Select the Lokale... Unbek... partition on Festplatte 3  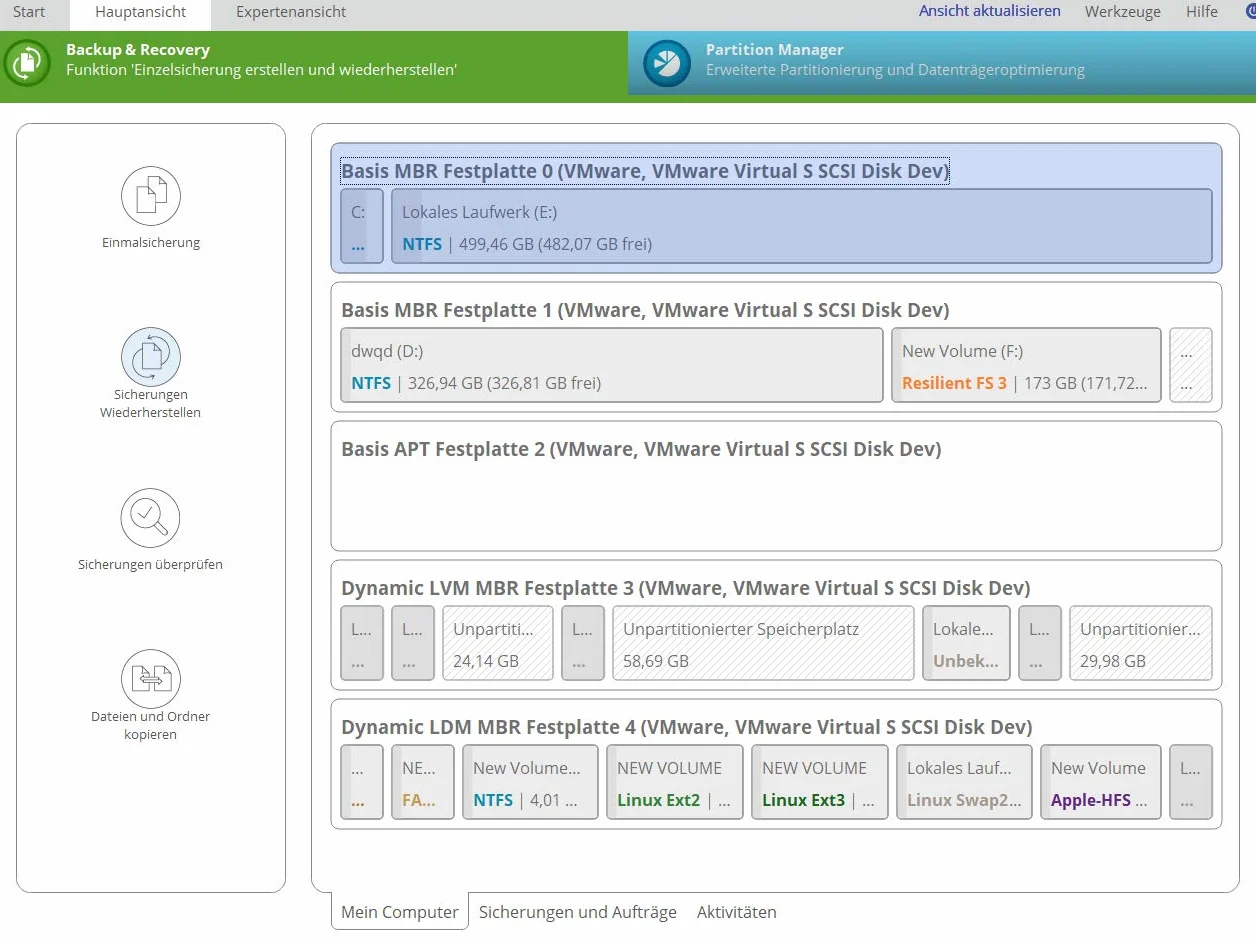click(x=966, y=643)
